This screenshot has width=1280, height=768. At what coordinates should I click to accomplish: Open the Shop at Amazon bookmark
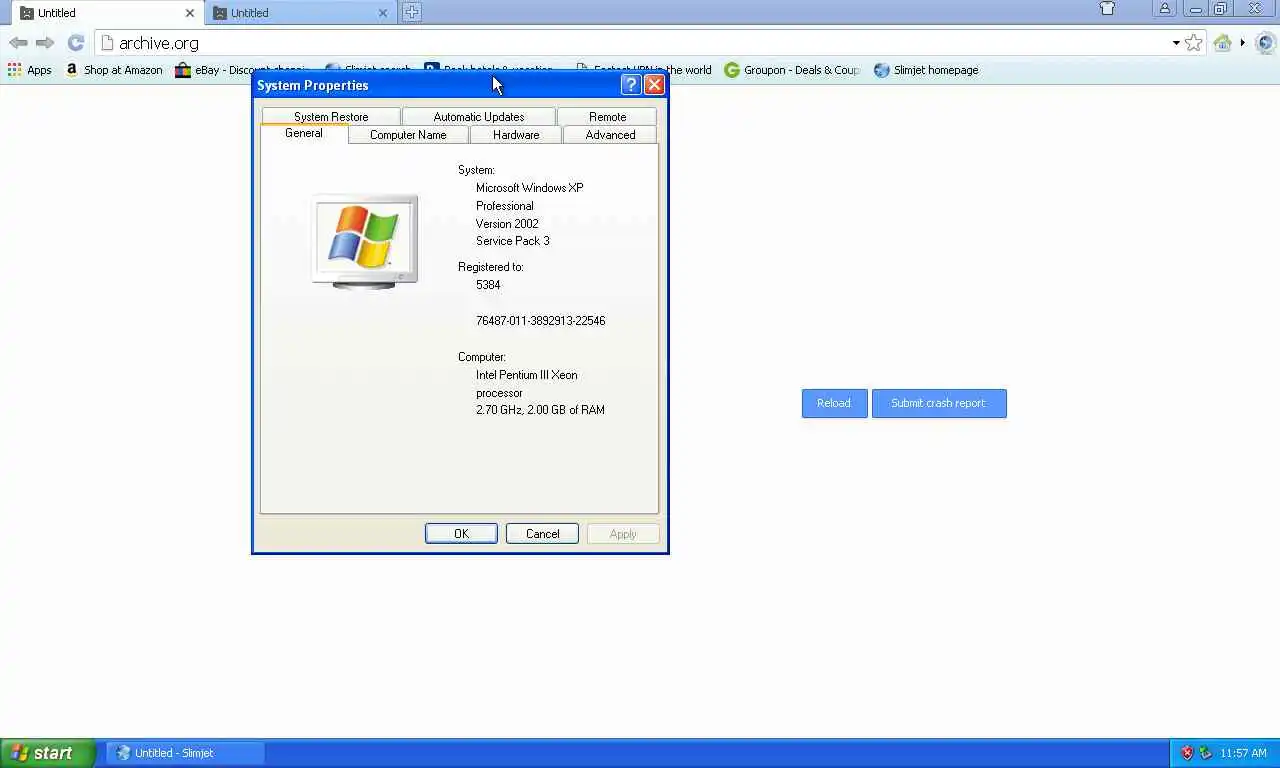113,70
